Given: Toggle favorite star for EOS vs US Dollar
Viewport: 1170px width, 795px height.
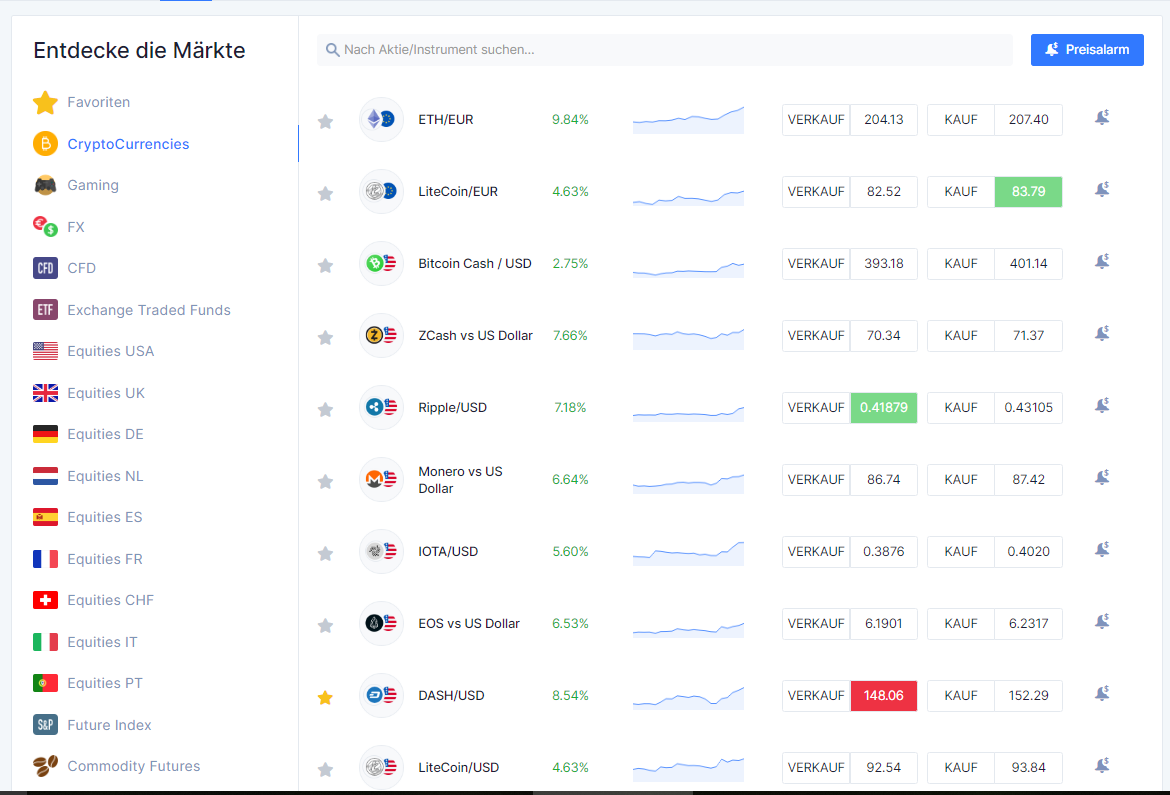Looking at the screenshot, I should 325,625.
